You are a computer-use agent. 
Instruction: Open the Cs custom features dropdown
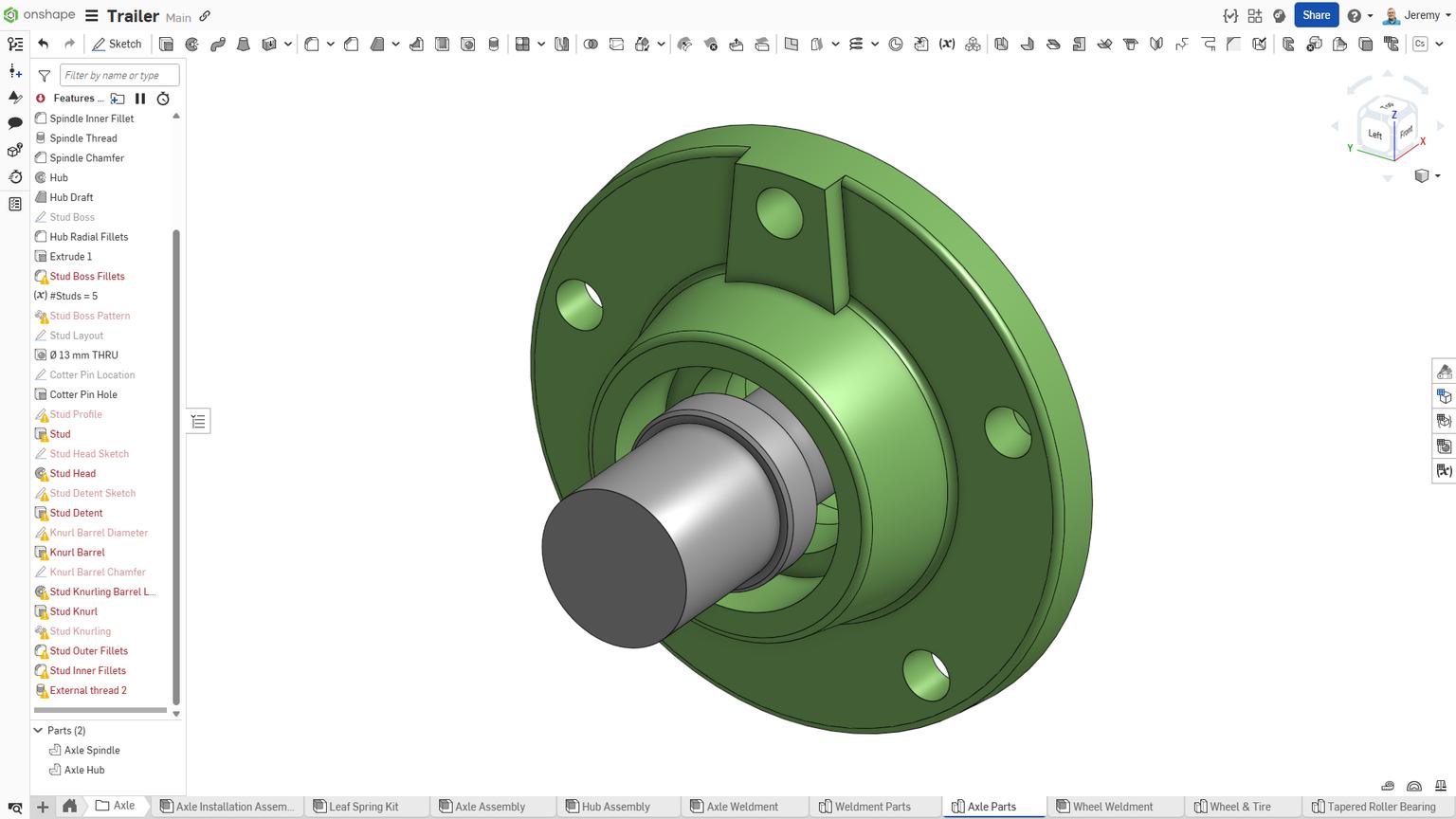tap(1437, 44)
